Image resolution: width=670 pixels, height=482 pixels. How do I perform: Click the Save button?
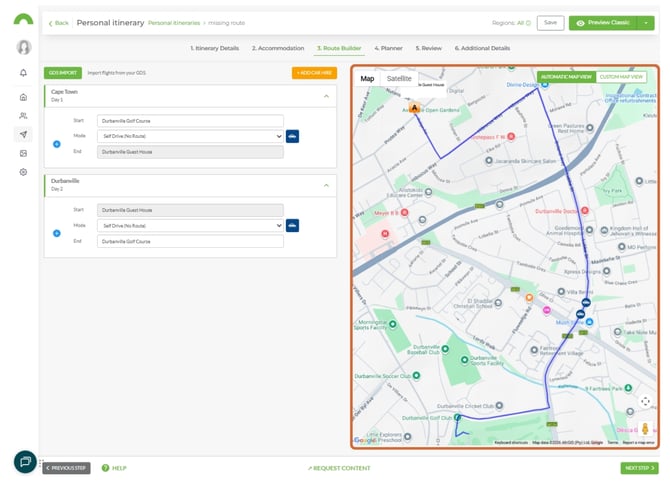click(550, 23)
